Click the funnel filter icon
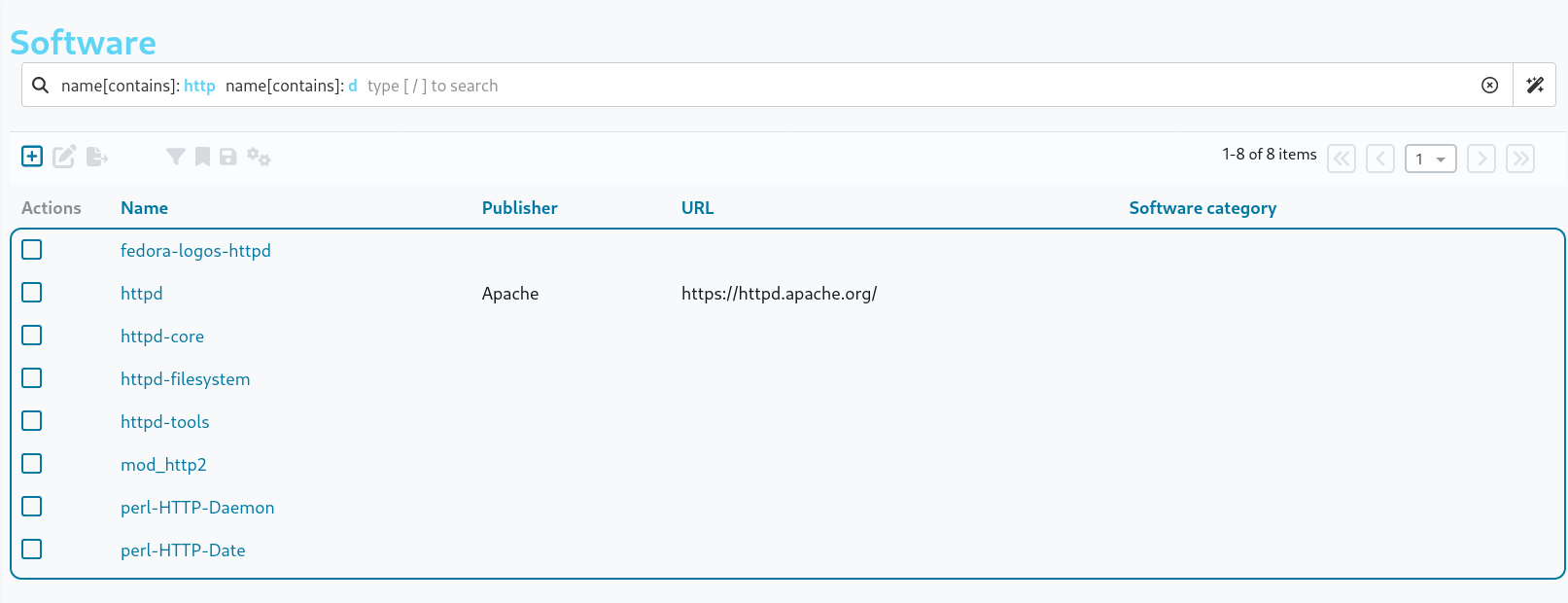Image resolution: width=1568 pixels, height=603 pixels. pos(175,157)
